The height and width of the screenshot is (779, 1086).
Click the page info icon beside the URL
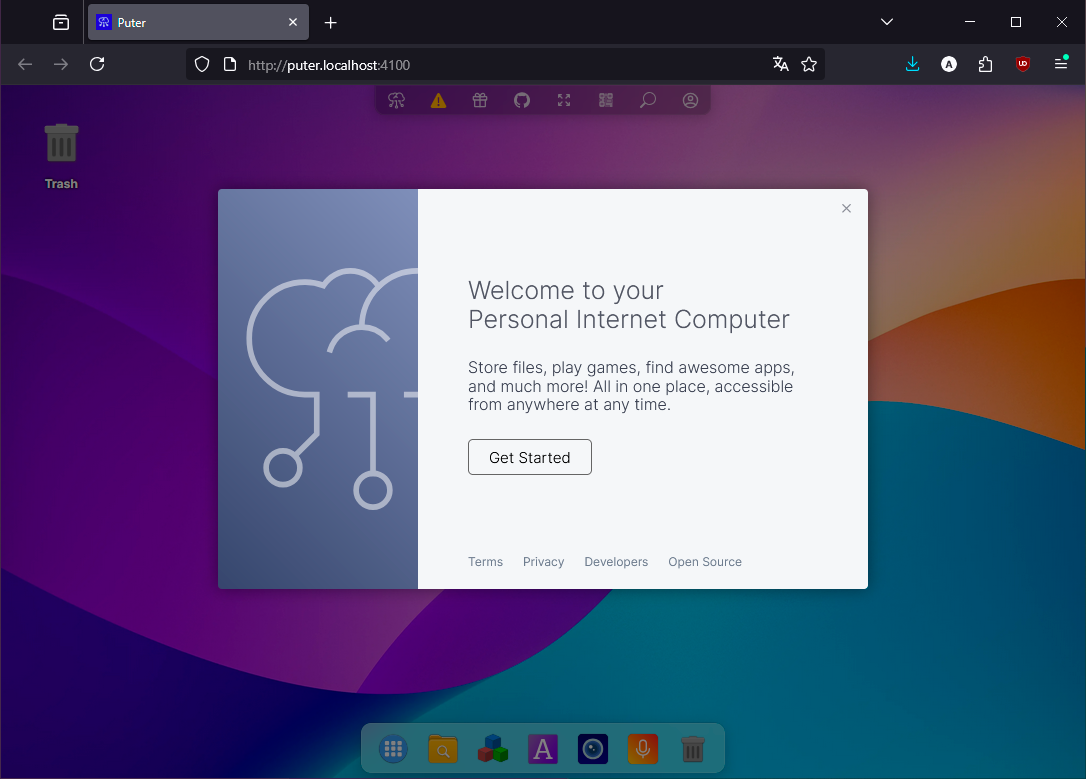pyautogui.click(x=230, y=64)
